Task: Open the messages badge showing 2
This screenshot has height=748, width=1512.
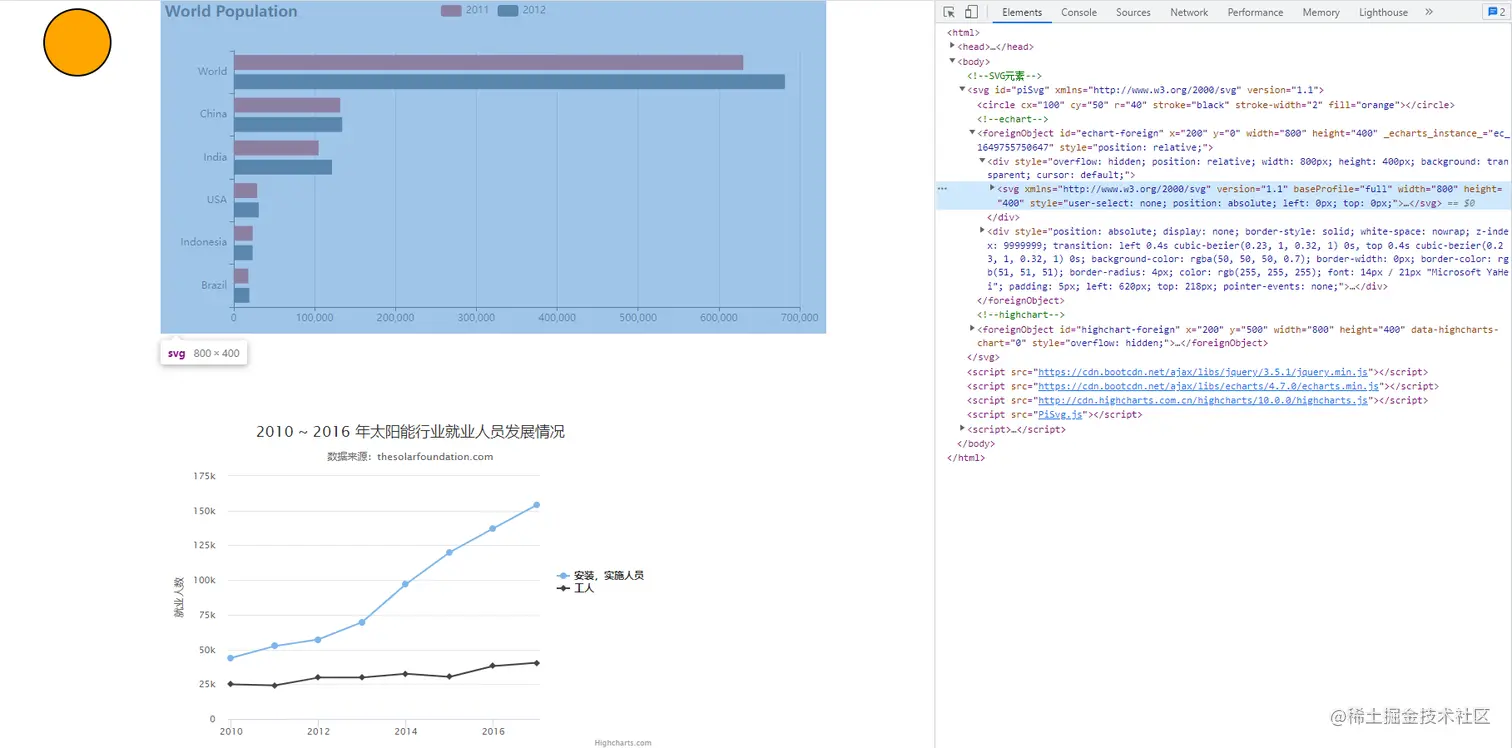Action: point(1495,12)
